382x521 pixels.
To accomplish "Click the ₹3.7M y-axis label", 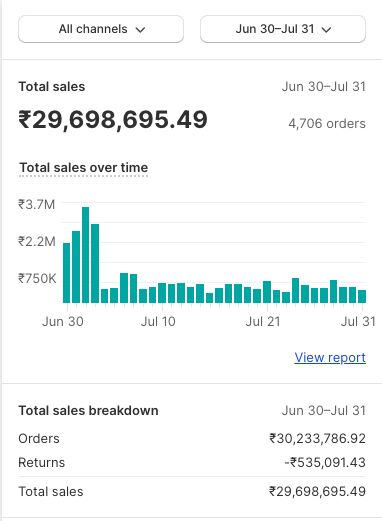I will [x=37, y=204].
